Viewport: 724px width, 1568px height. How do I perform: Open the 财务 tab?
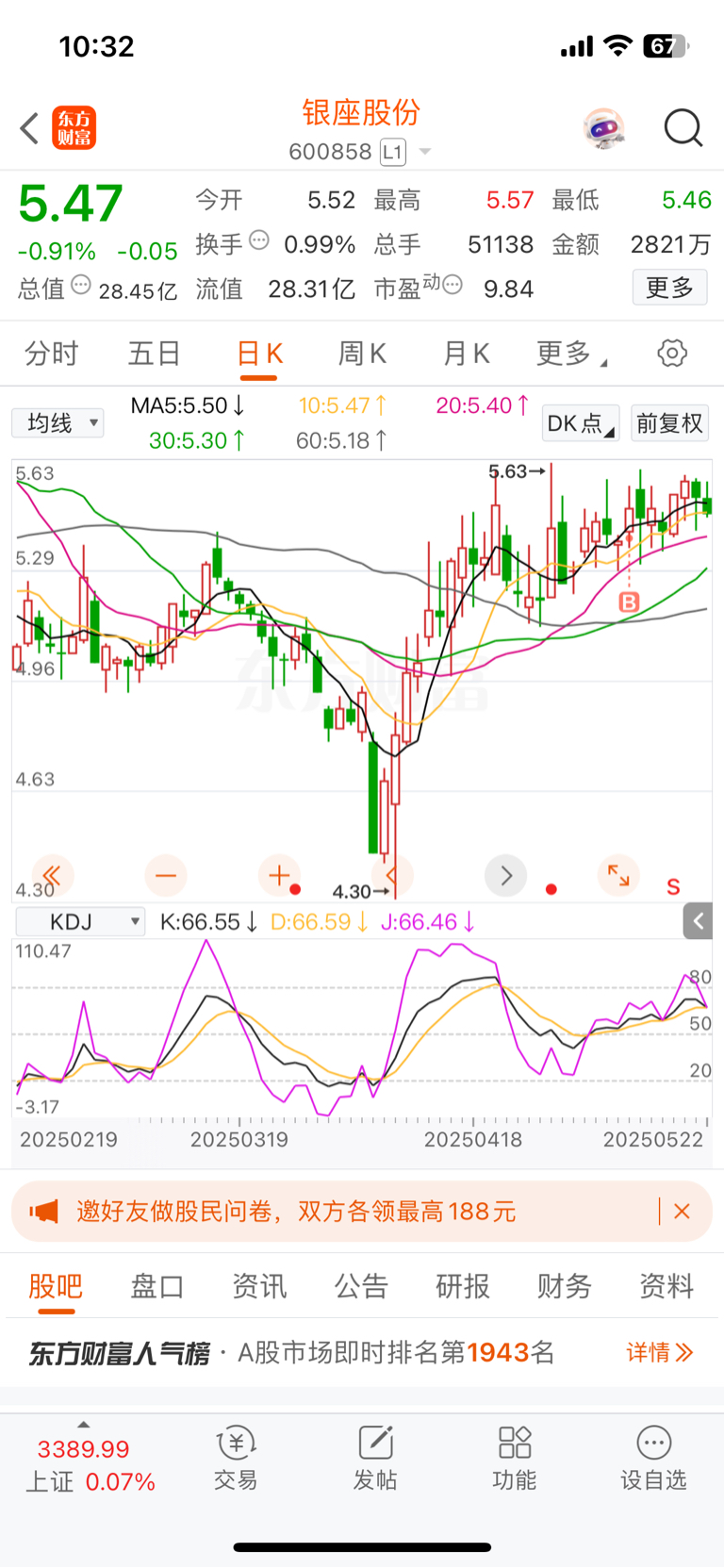pos(565,1286)
